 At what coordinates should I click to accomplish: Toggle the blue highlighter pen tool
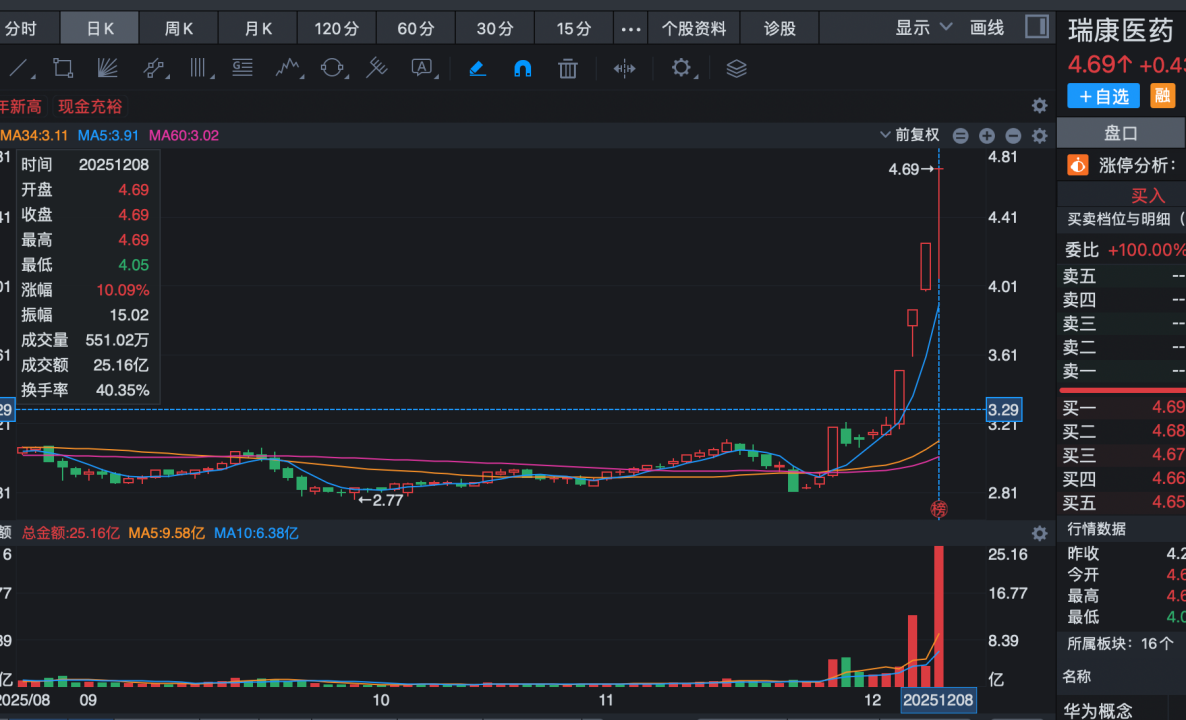point(477,69)
